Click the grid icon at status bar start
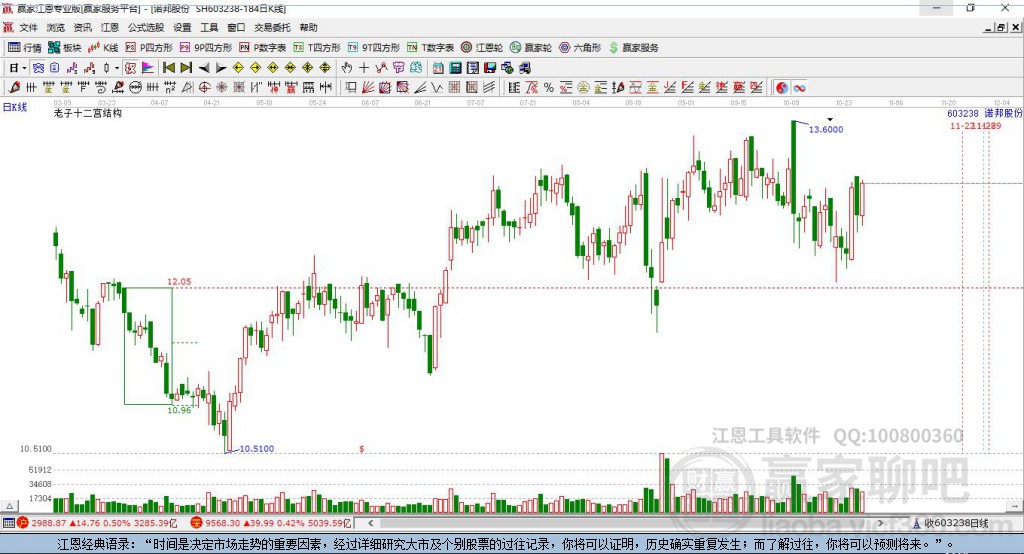The height and width of the screenshot is (554, 1024). [8, 523]
